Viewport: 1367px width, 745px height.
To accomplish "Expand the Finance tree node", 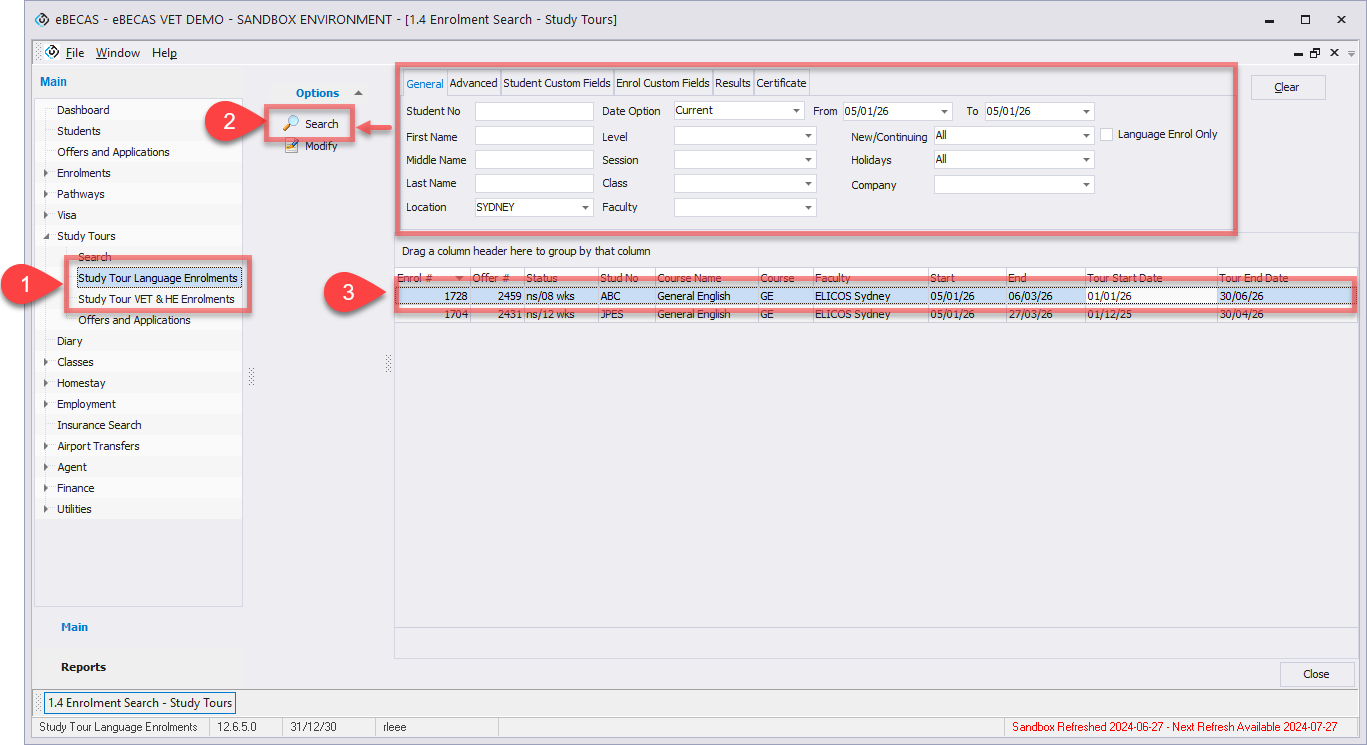I will pyautogui.click(x=46, y=489).
